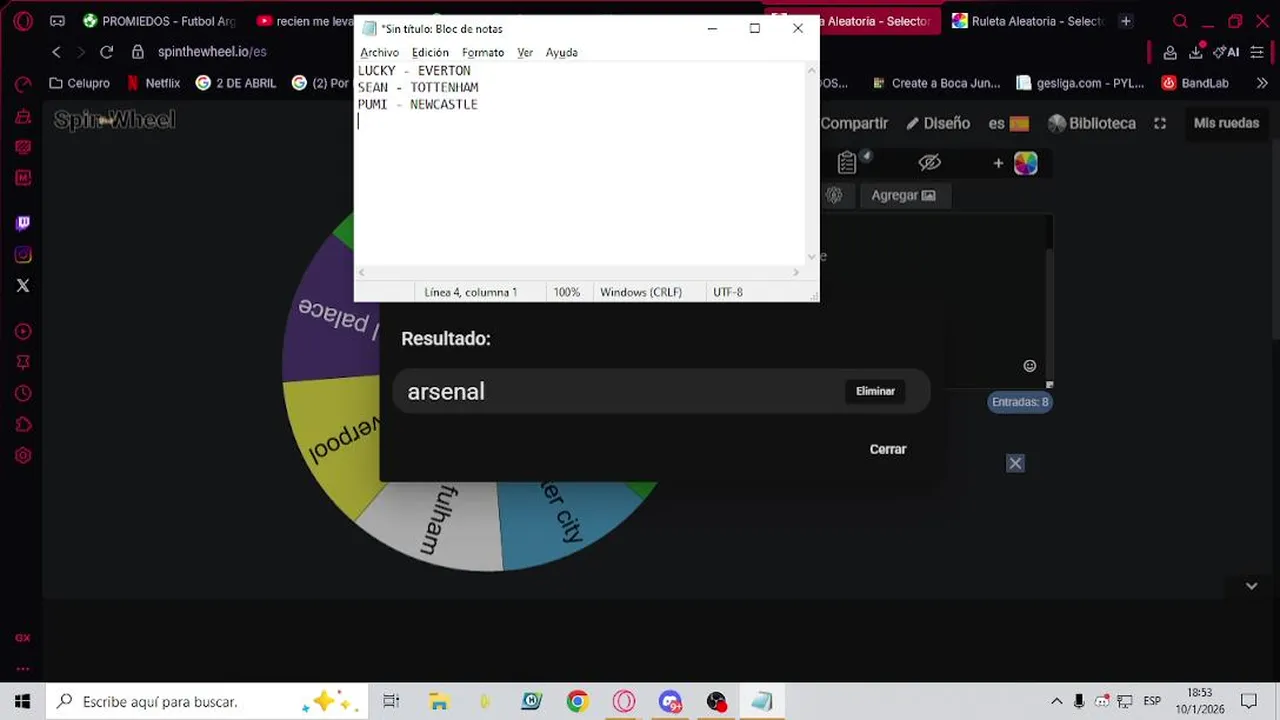
Task: Click the SpinTheWheel site logo
Action: click(x=115, y=120)
